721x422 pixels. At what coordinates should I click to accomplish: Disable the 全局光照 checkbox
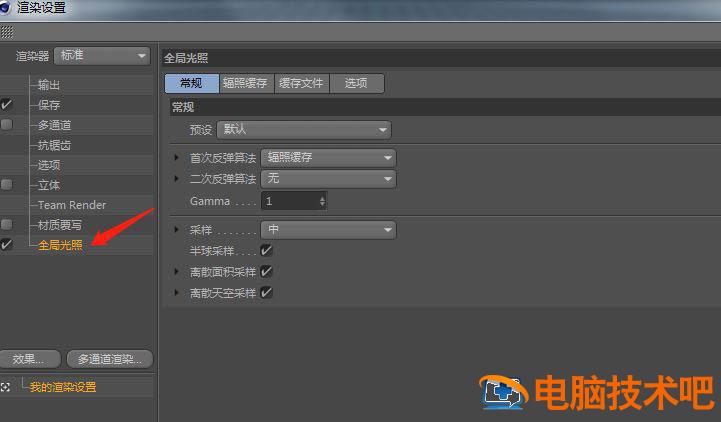6,245
